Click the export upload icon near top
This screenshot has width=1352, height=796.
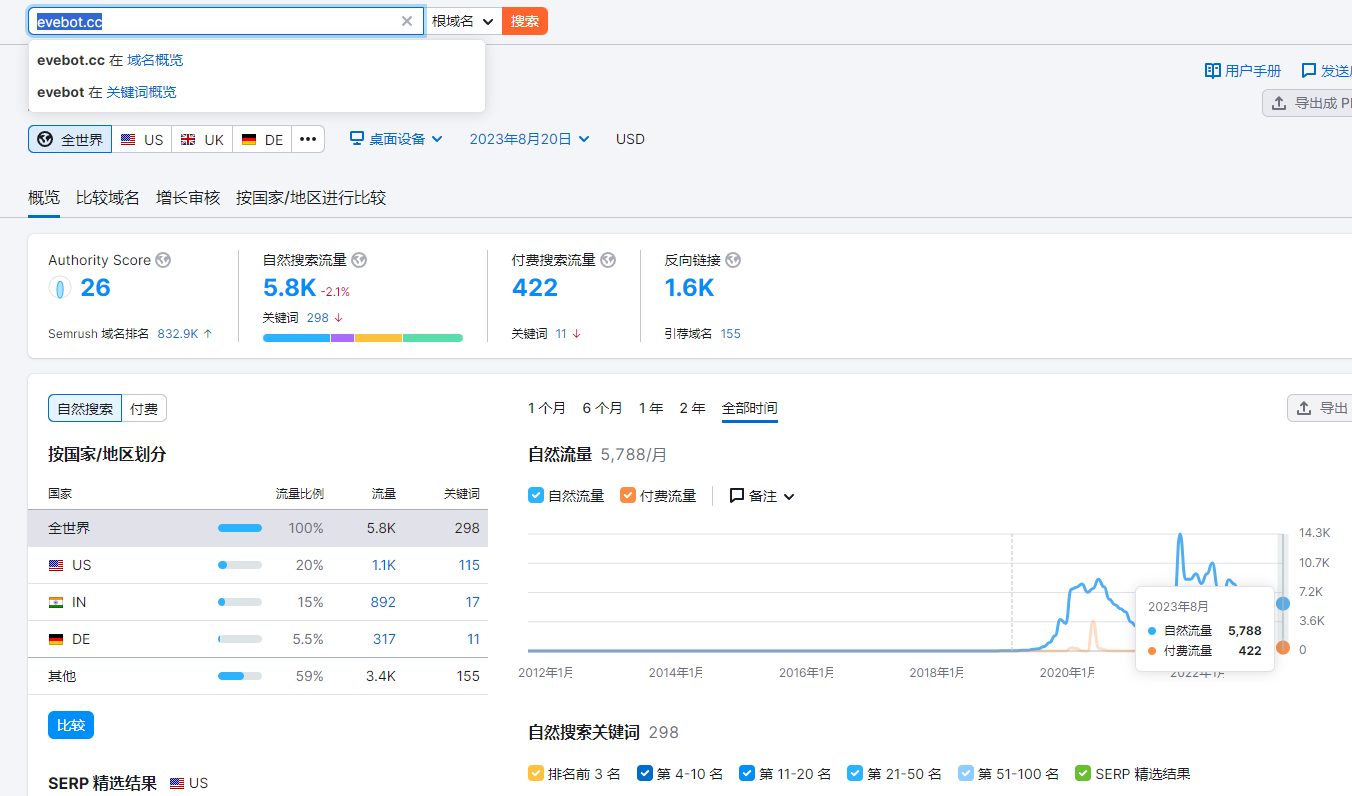(x=1279, y=103)
